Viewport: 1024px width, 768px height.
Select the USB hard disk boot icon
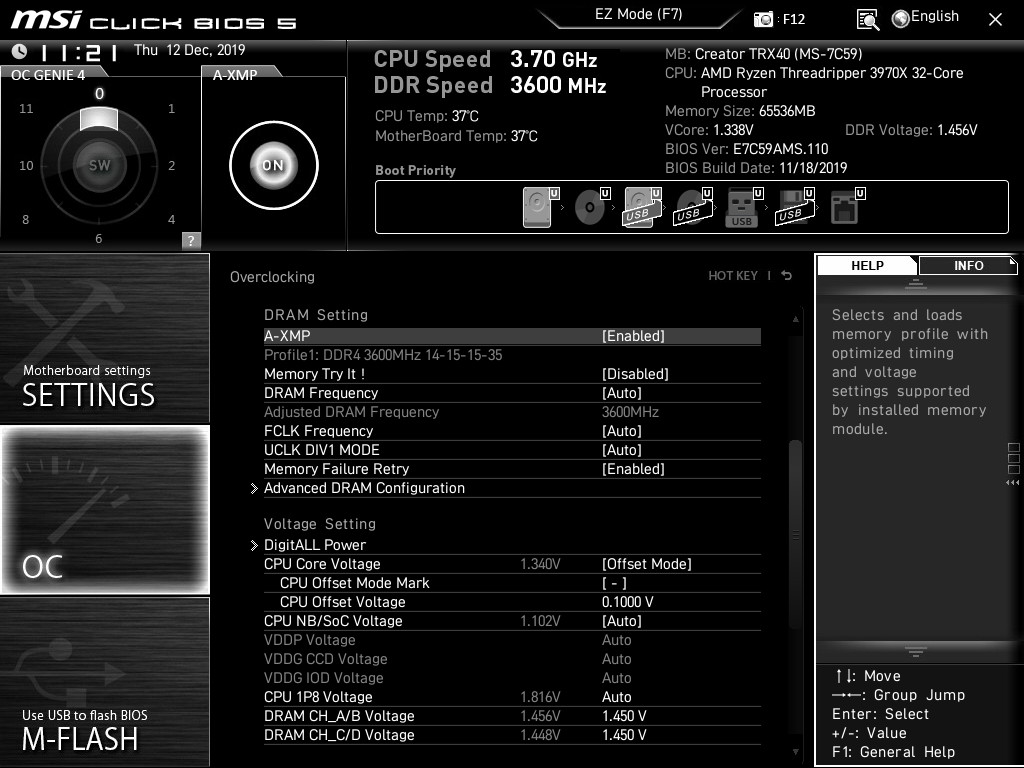pos(642,207)
